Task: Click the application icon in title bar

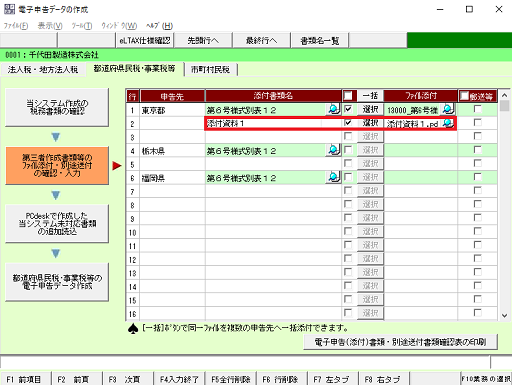Action: click(x=9, y=9)
